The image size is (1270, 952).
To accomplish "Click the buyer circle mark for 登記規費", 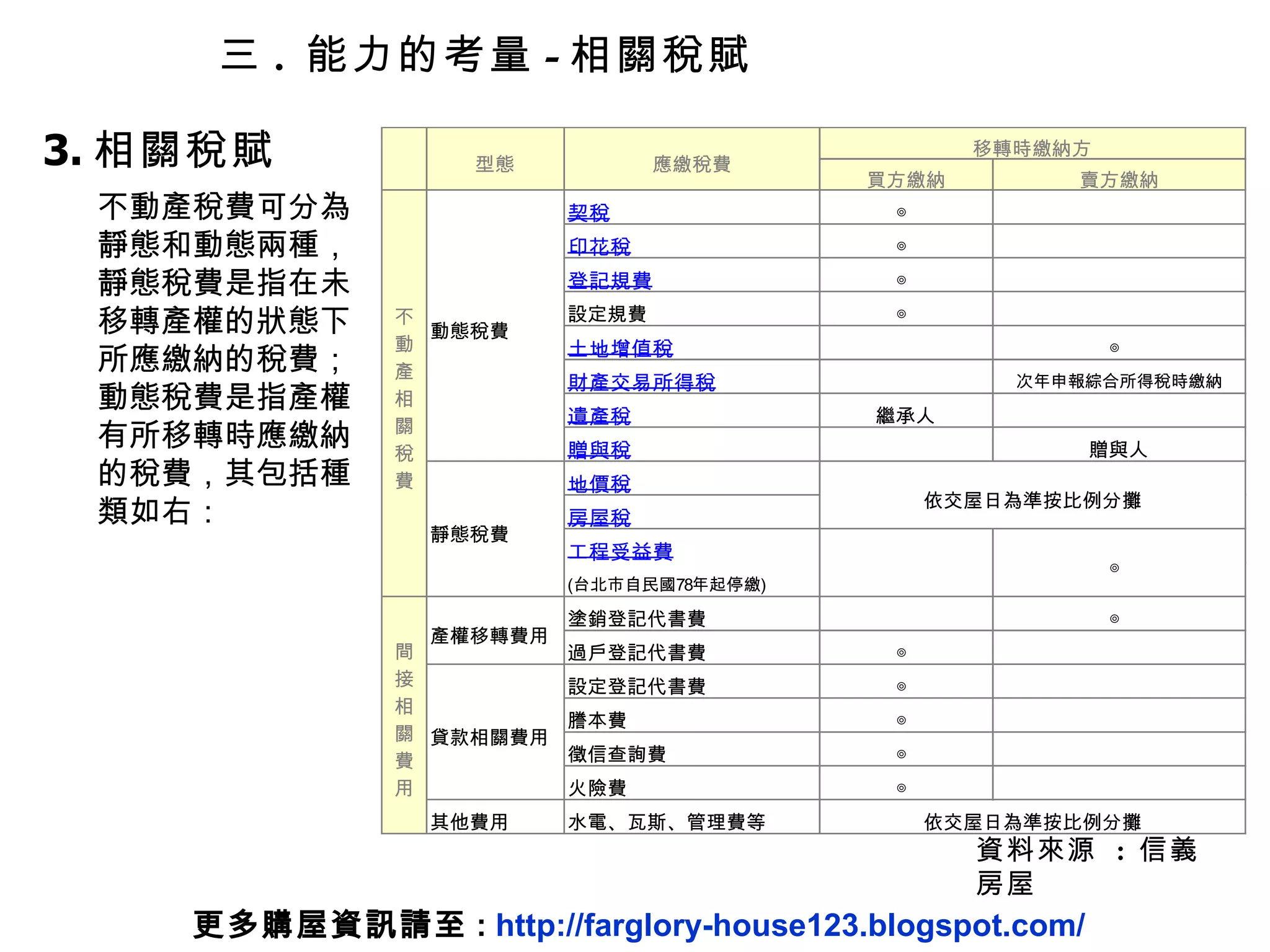I will pyautogui.click(x=902, y=280).
